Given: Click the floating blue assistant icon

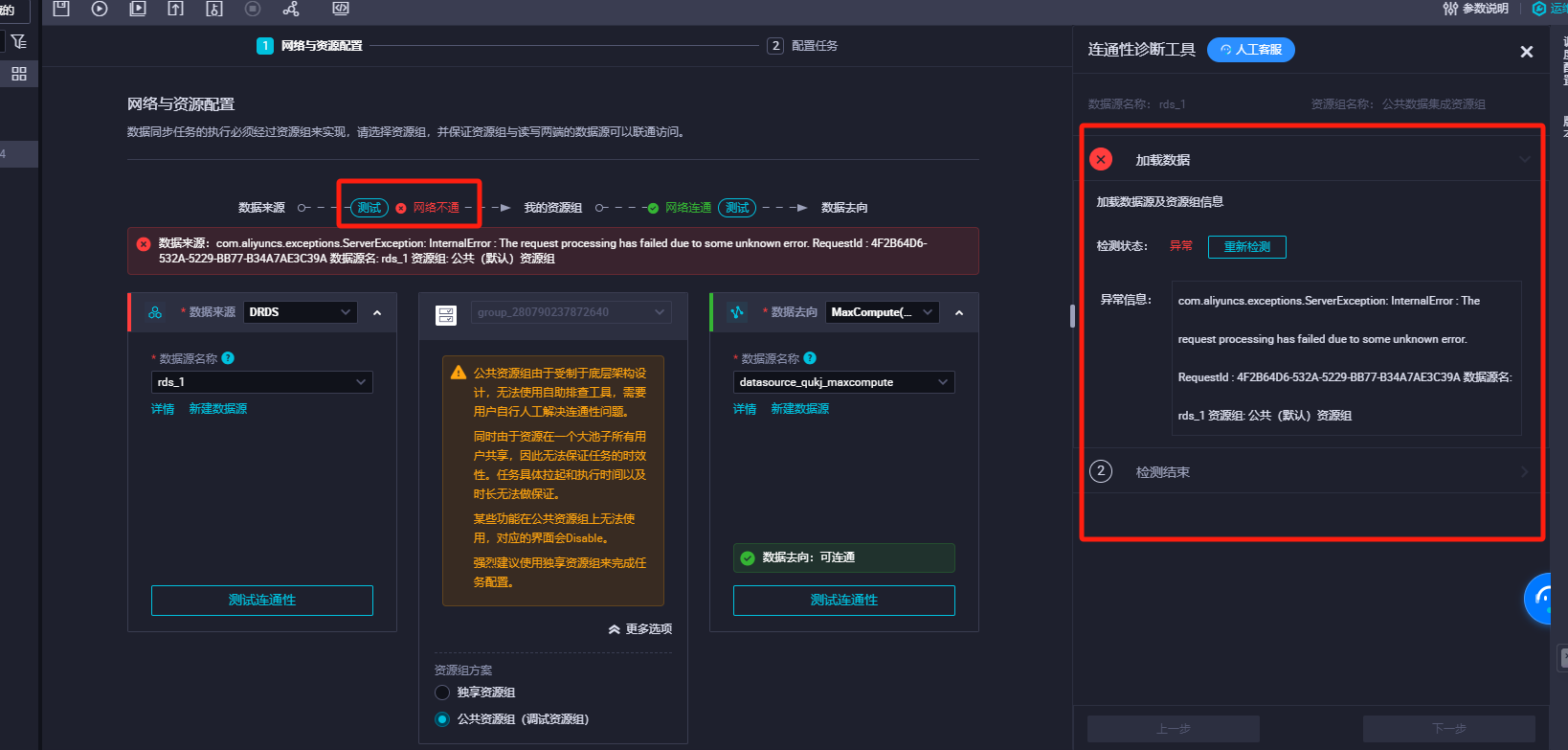Looking at the screenshot, I should click(1538, 599).
